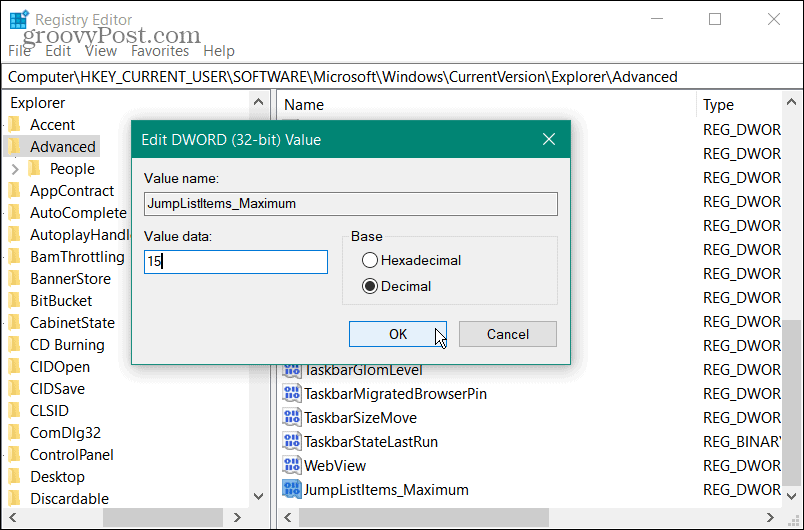The image size is (804, 530).
Task: Cancel the Edit DWORD dialog
Action: coord(507,334)
